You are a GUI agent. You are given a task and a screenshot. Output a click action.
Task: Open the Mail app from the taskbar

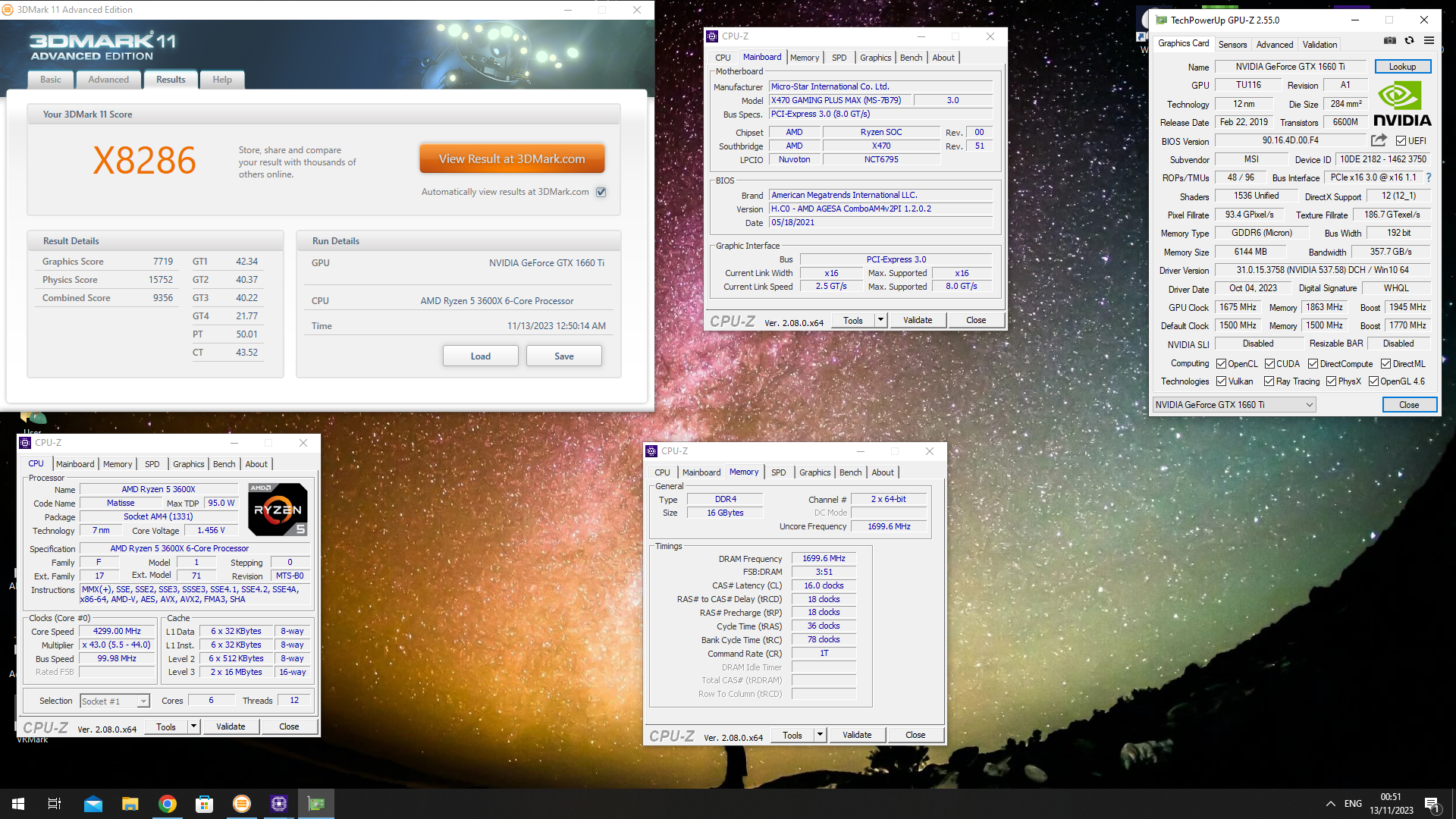coord(93,804)
